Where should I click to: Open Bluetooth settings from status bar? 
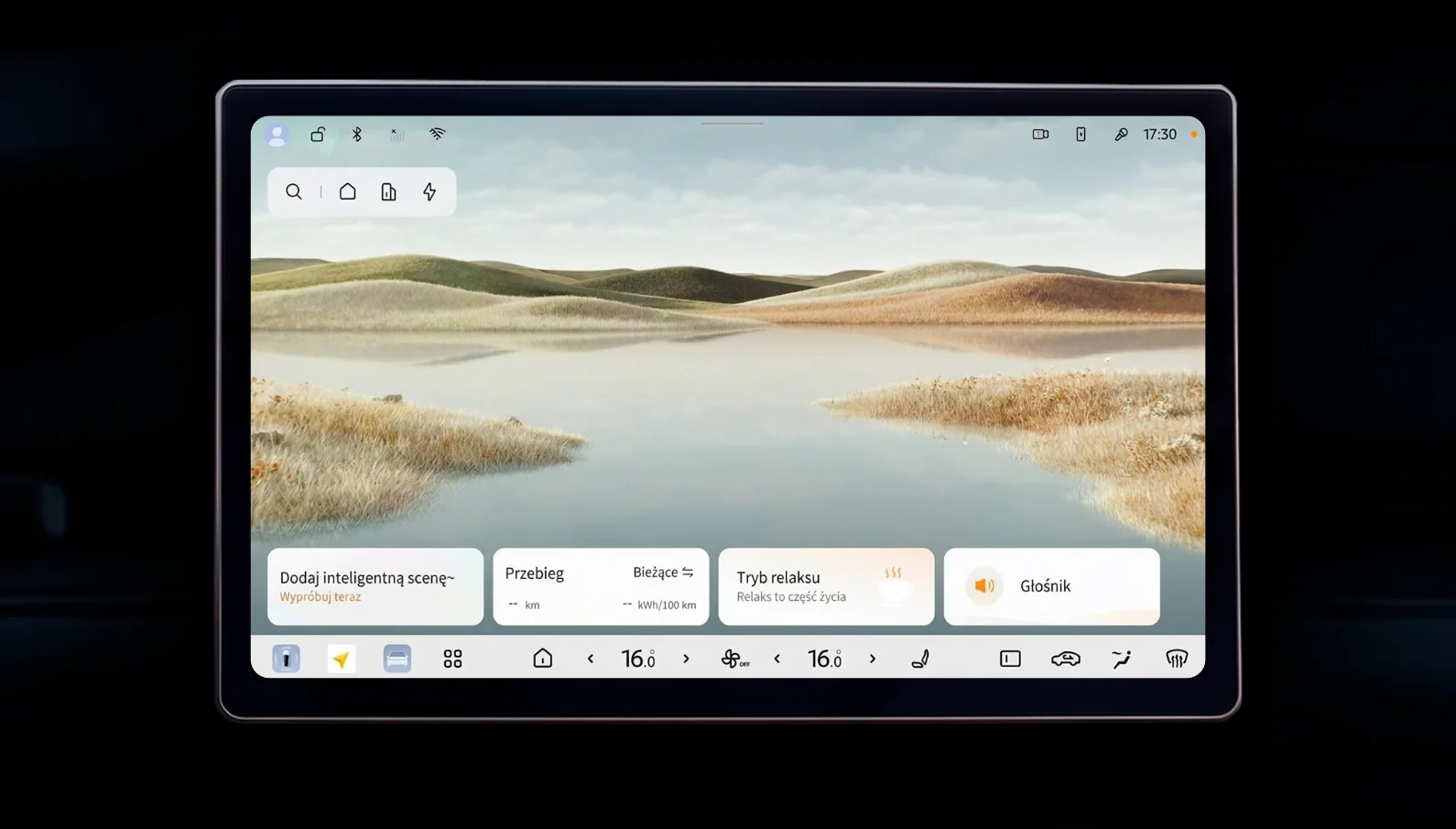(357, 135)
